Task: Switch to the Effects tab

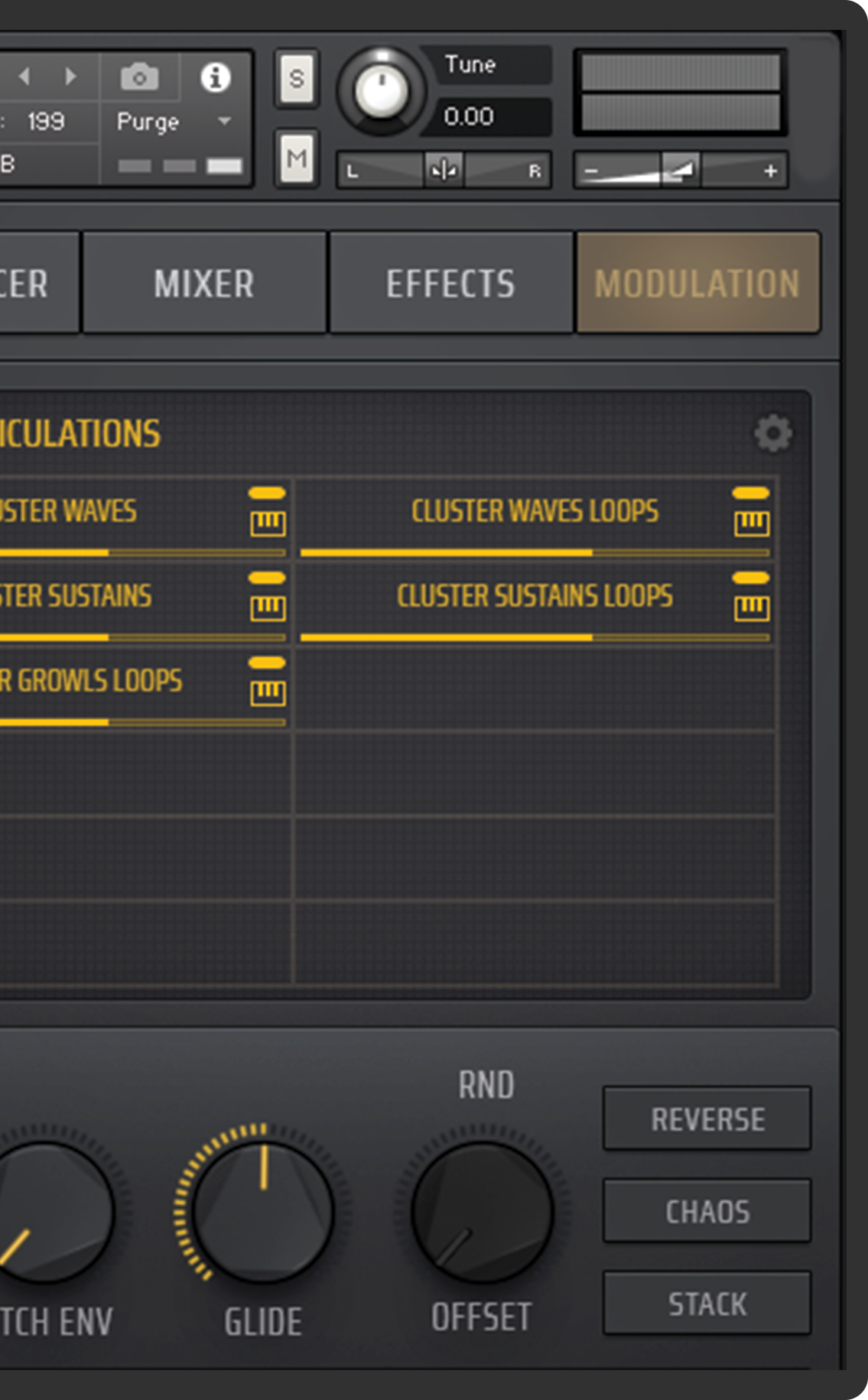Action: click(x=450, y=284)
